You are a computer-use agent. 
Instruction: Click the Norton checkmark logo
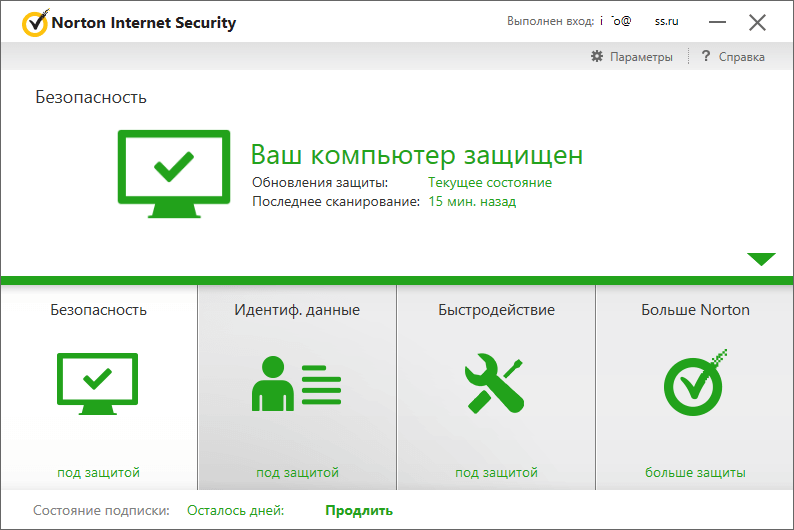[35, 23]
